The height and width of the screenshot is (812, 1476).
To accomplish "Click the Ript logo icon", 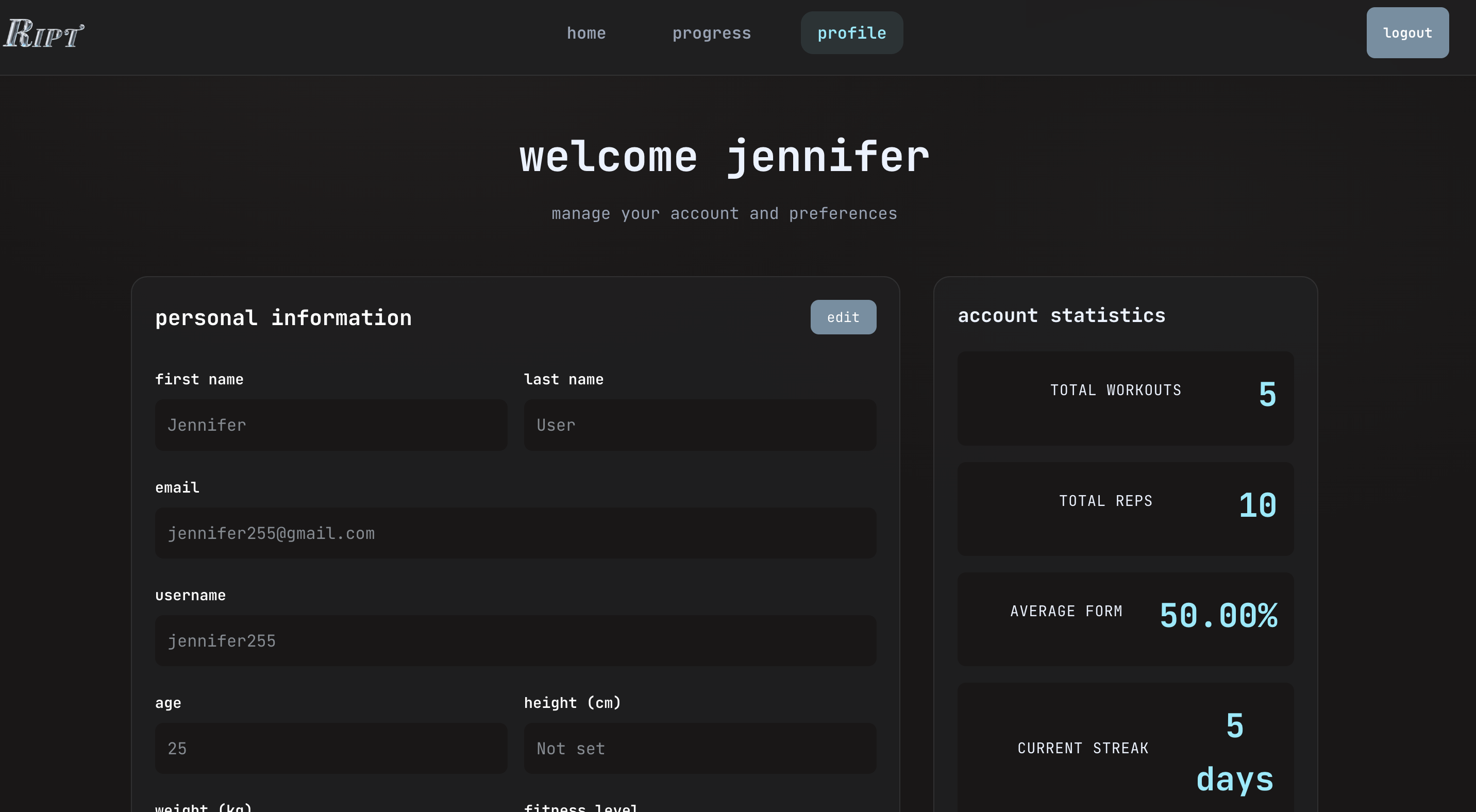I will click(43, 33).
